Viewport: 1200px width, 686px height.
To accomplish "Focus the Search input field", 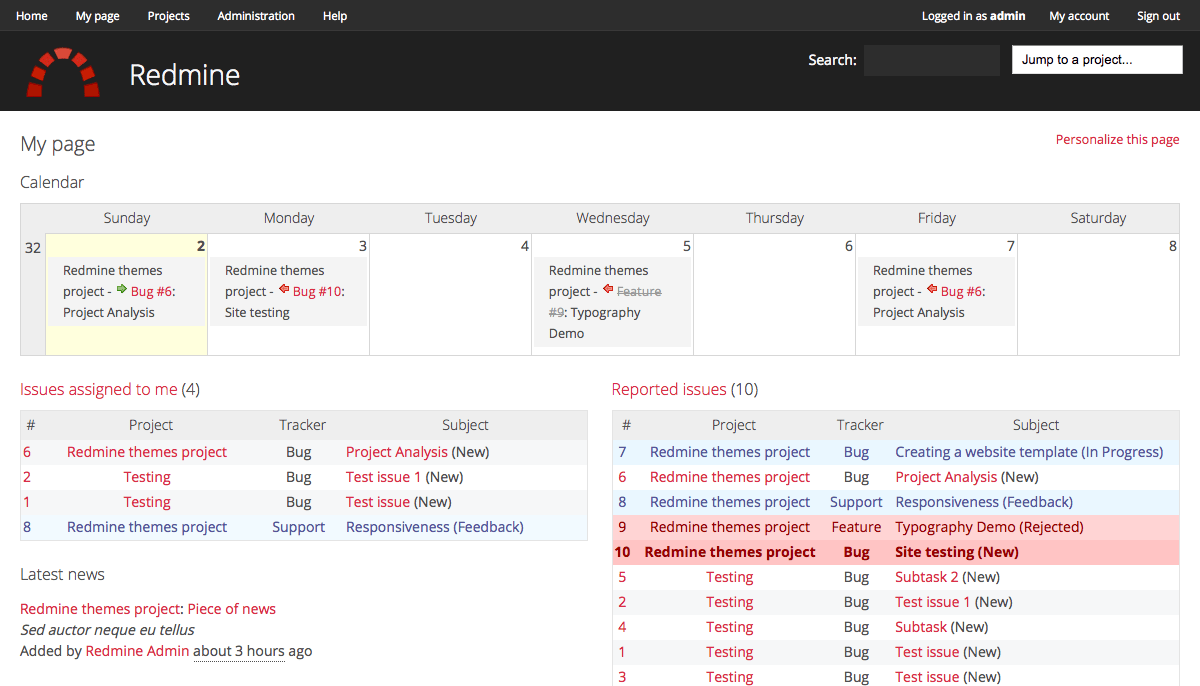I will tap(932, 60).
